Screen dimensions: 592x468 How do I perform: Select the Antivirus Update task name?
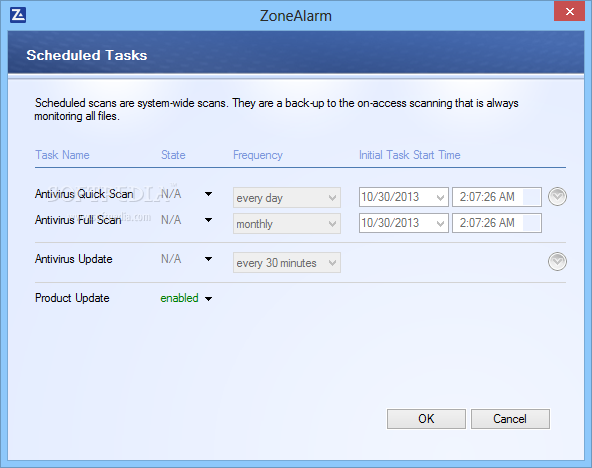click(74, 259)
